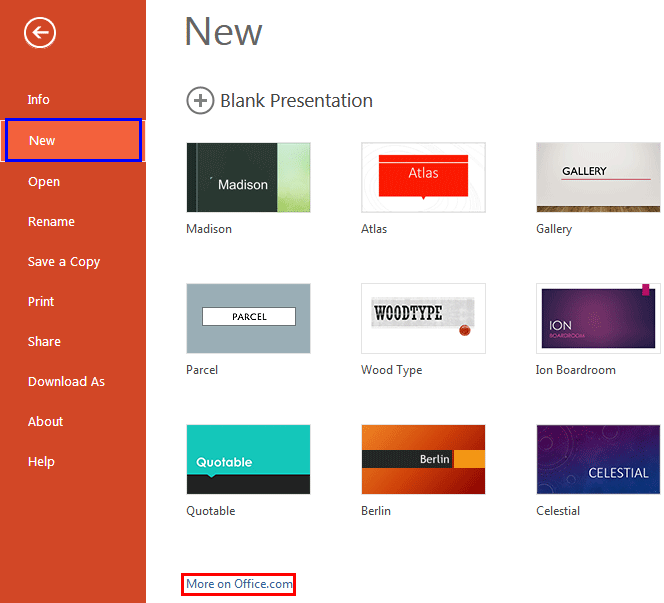
Task: Click the Berlin caption text
Action: pos(376,511)
